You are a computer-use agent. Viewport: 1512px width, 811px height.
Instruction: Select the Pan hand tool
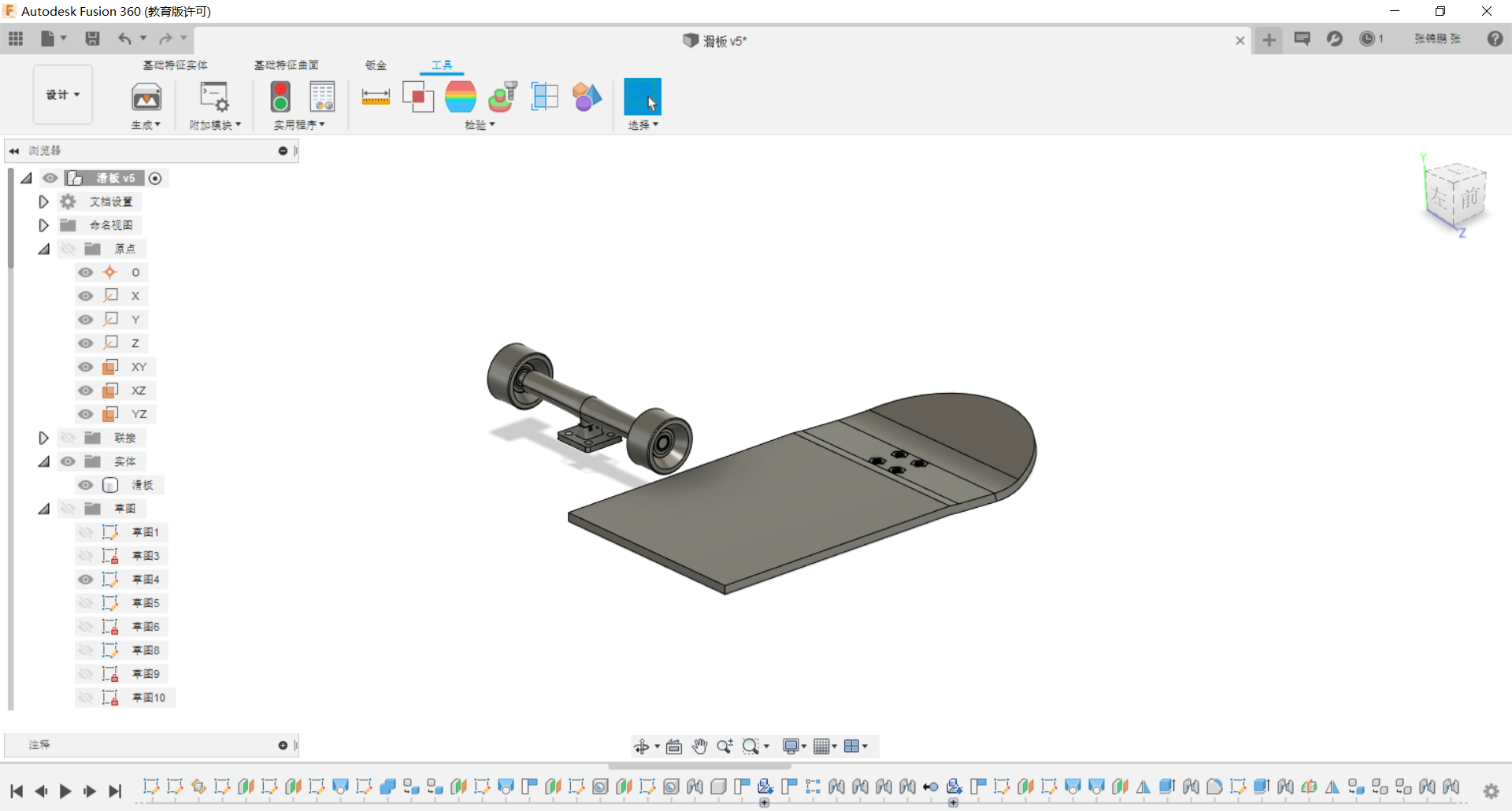coord(699,746)
